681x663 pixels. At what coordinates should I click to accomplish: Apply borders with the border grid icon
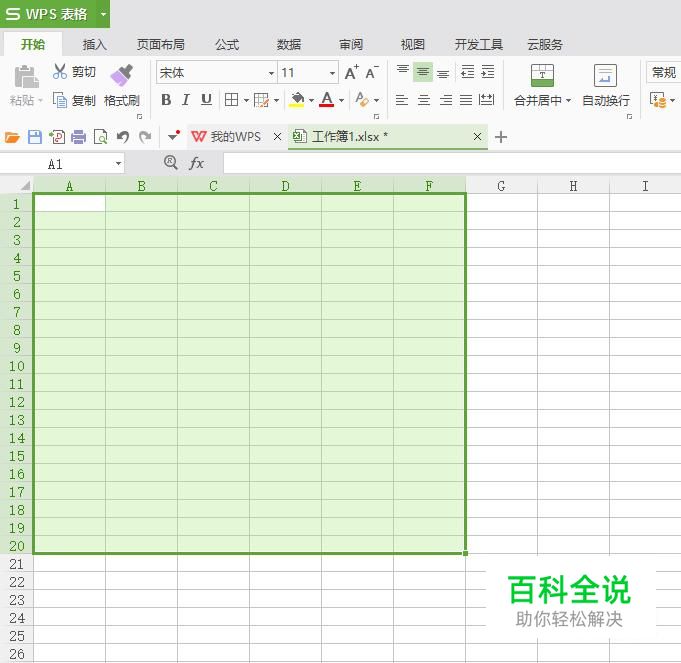pos(231,100)
